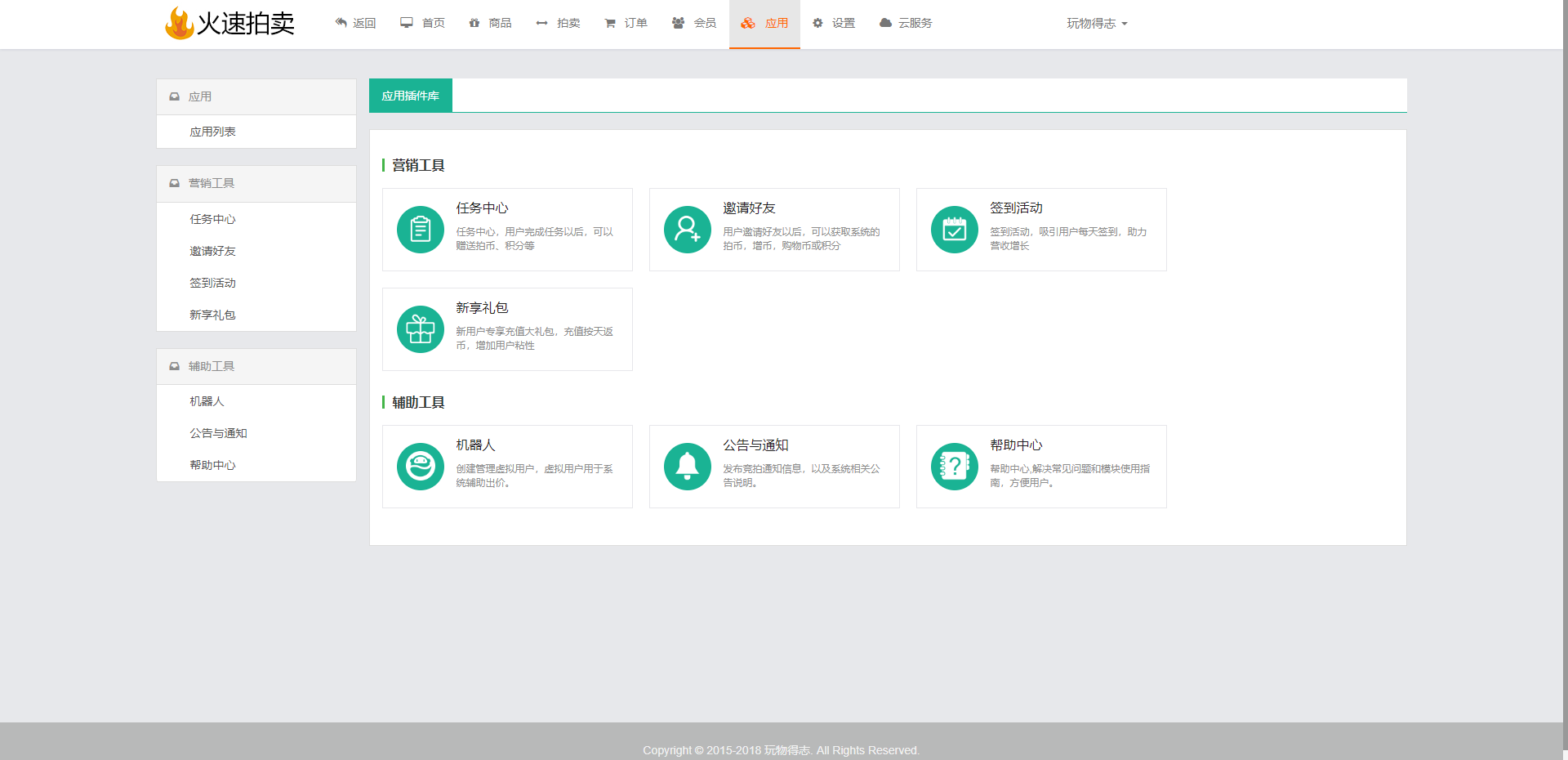1568x760 pixels.
Task: Open 拍卖 in the top navigation
Action: click(559, 23)
